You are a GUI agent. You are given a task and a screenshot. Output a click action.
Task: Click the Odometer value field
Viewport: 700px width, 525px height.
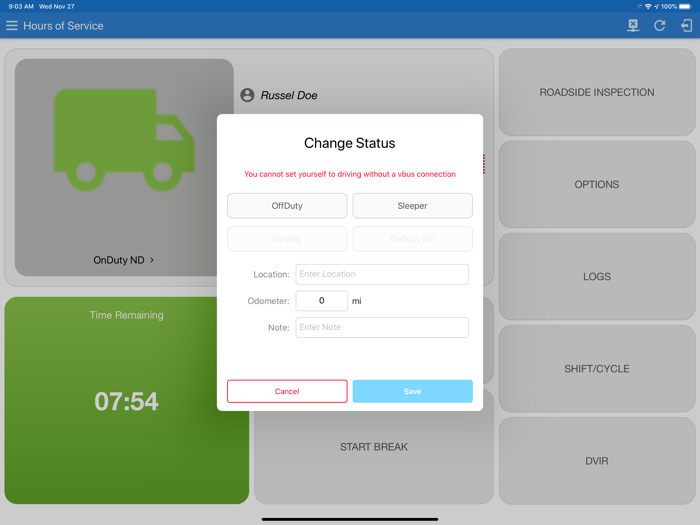(322, 301)
